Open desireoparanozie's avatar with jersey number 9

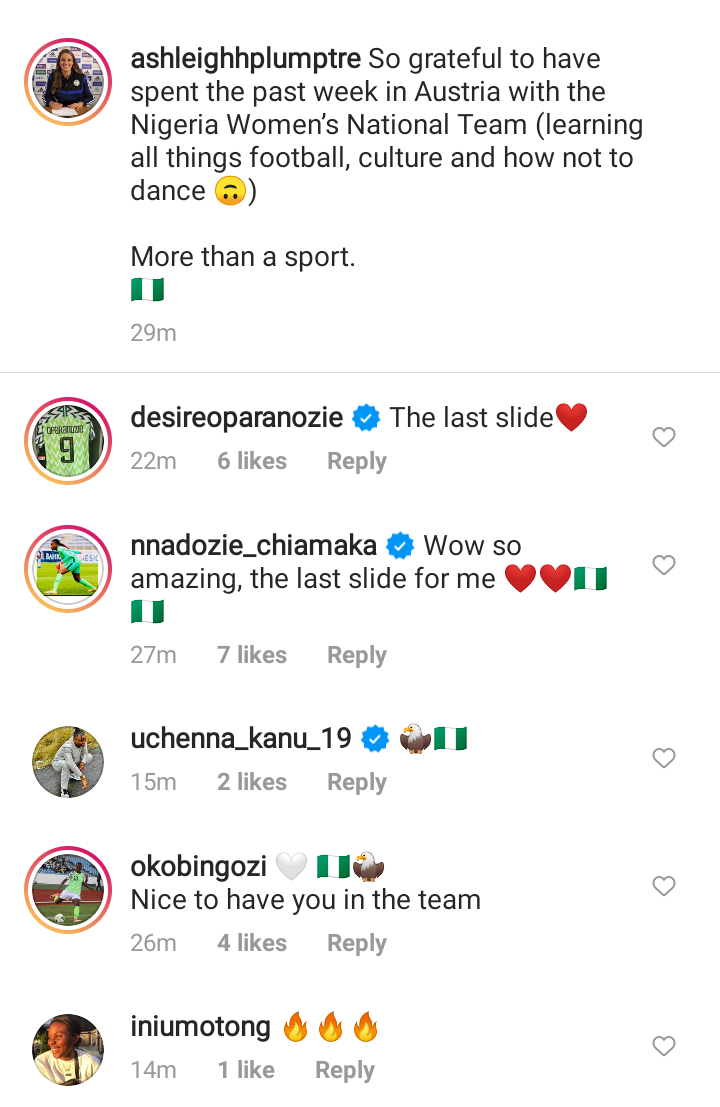pos(68,441)
